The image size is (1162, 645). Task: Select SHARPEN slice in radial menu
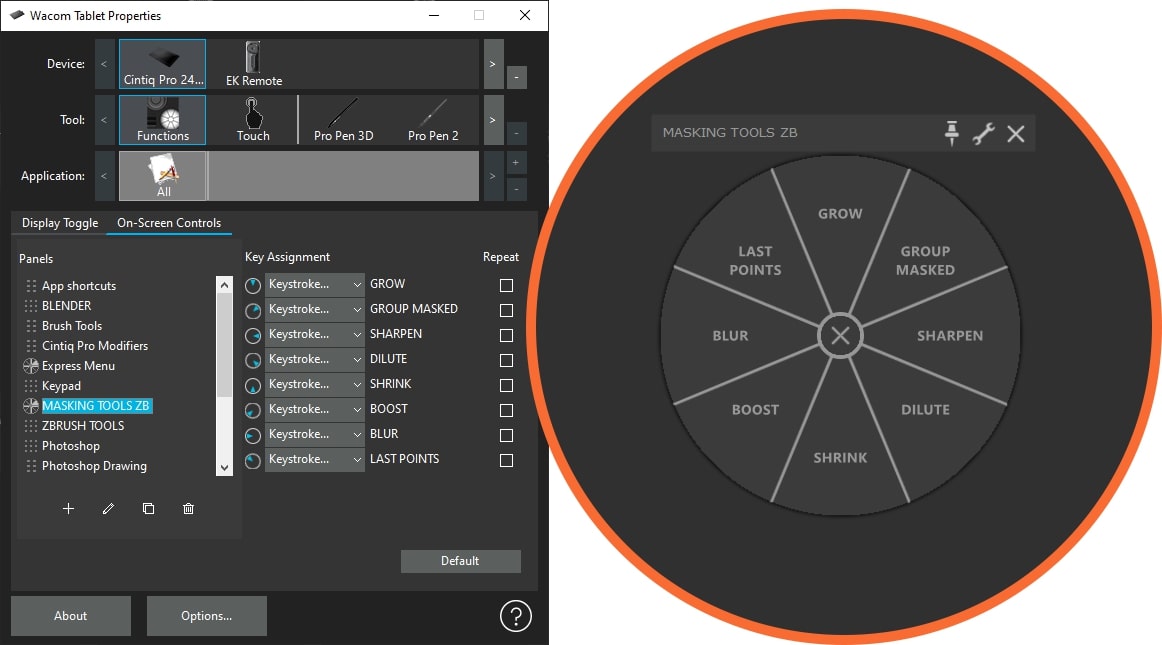950,336
